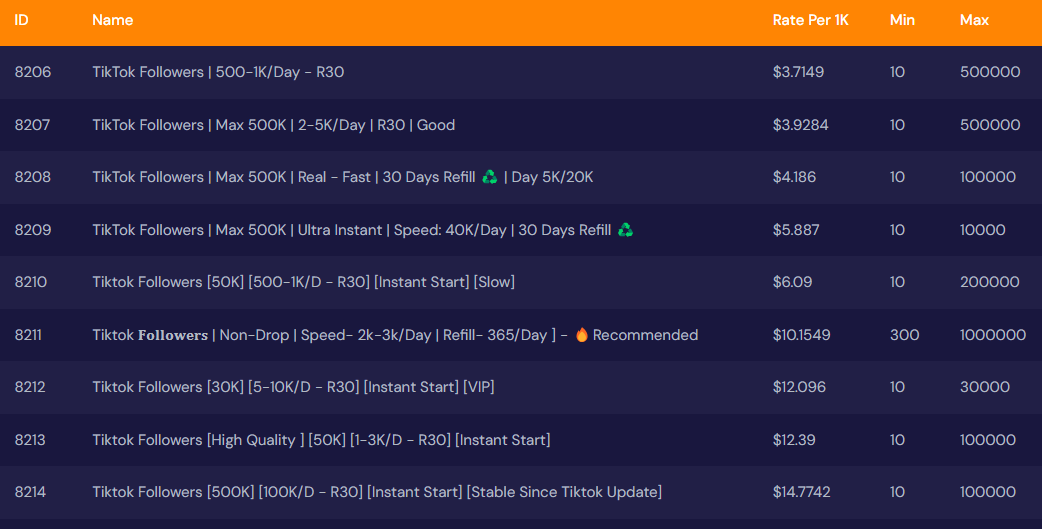Screen dimensions: 1042x529
Task: Click the '[Instant Start] [Slow]' service name
Action: [304, 282]
